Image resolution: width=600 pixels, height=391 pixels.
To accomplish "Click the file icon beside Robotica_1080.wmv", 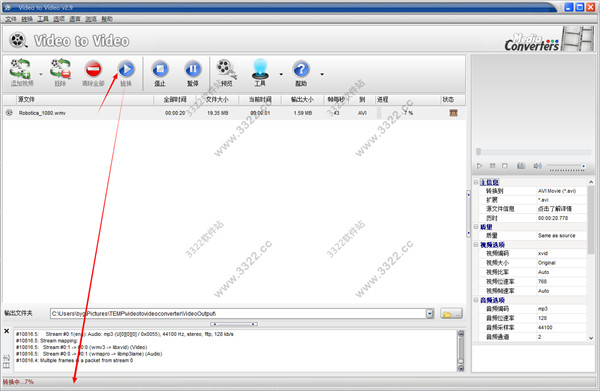I will pos(9,112).
